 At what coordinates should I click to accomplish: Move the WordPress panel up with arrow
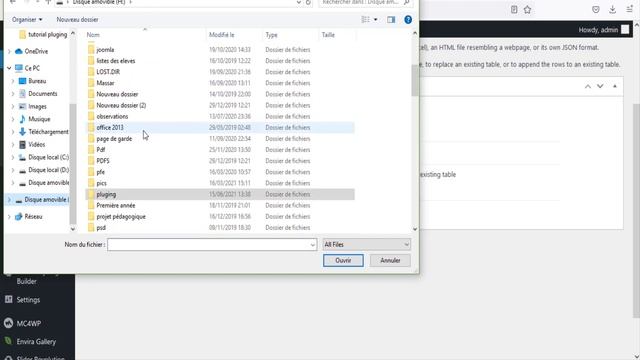[x=588, y=86]
